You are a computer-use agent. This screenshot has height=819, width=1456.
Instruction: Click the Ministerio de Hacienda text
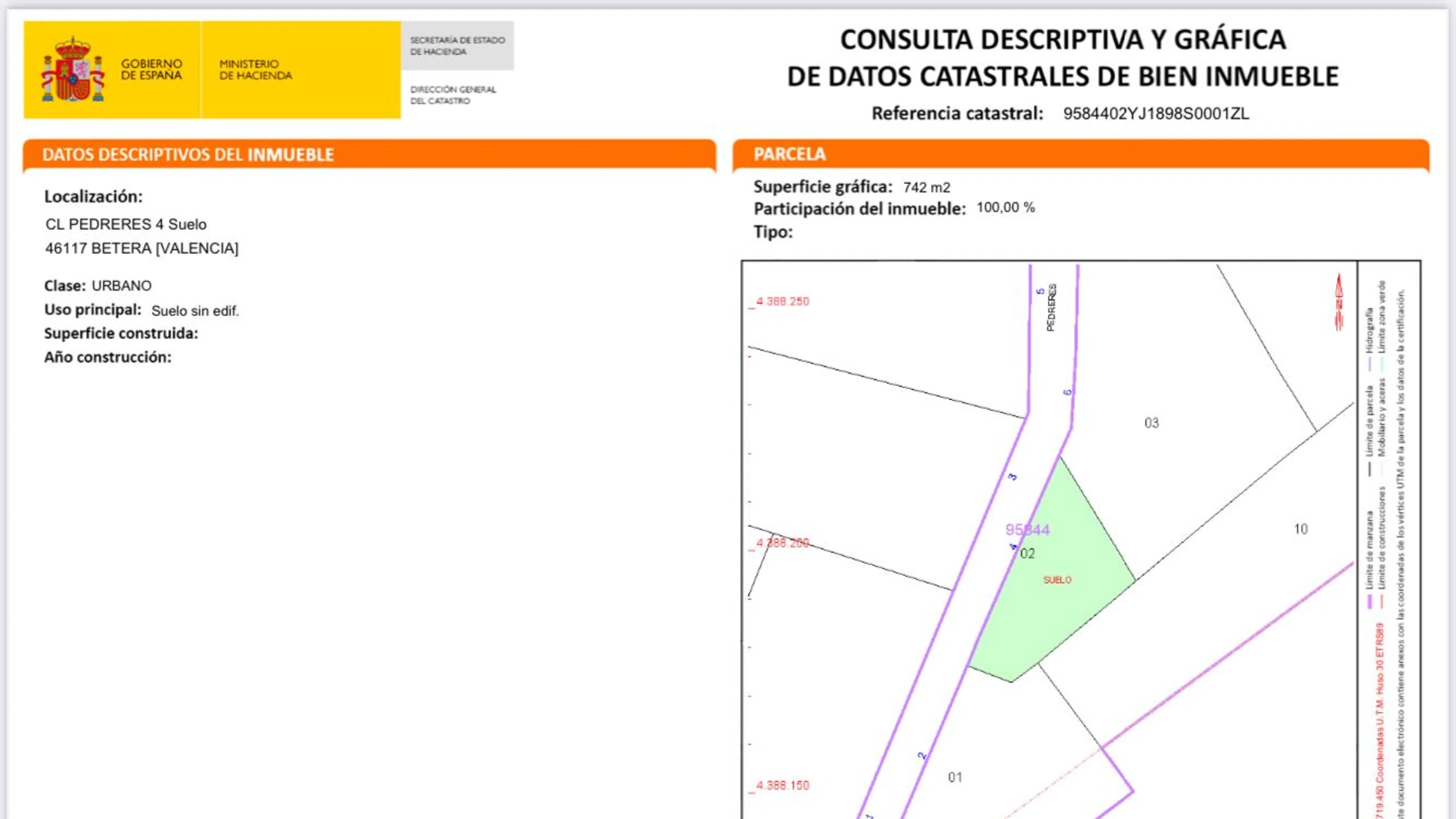point(255,69)
